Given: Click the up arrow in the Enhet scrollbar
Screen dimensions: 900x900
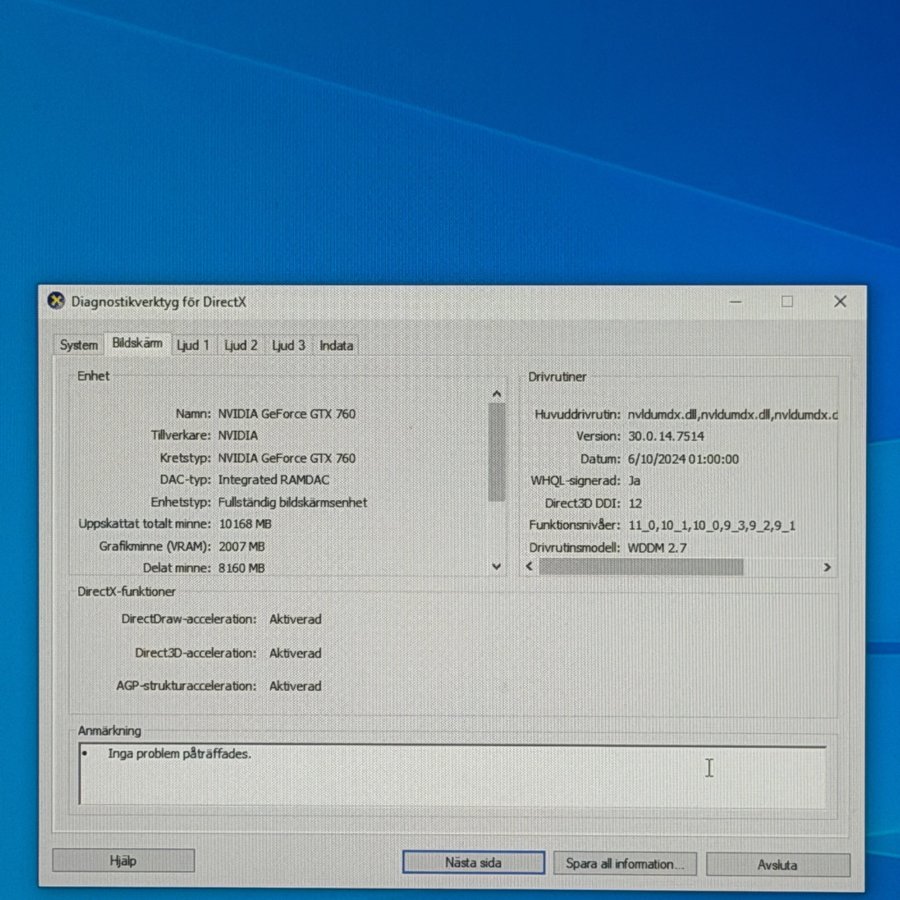Looking at the screenshot, I should [x=496, y=393].
